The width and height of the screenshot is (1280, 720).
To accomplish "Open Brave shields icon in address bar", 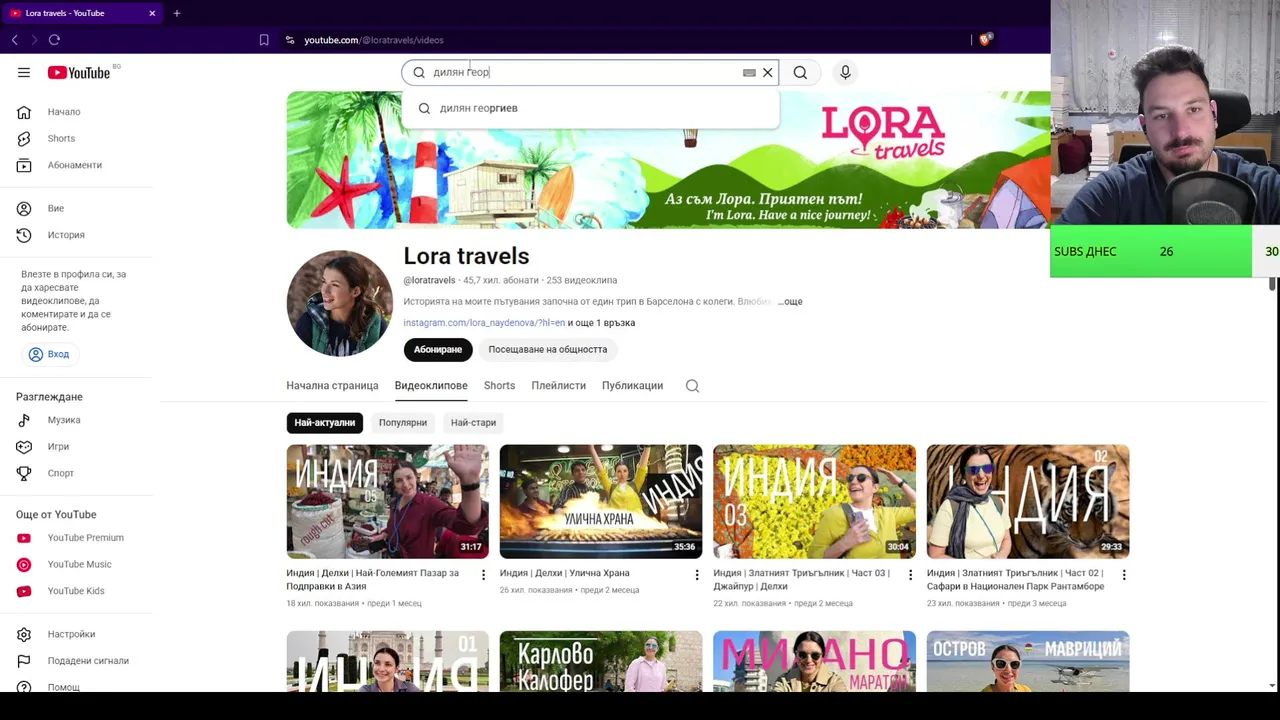I will (985, 40).
